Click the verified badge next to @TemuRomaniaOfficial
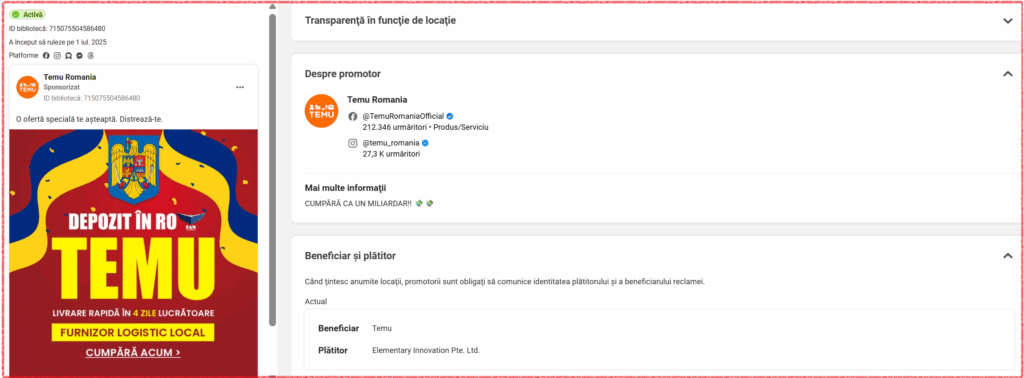1024x378 pixels. click(450, 116)
